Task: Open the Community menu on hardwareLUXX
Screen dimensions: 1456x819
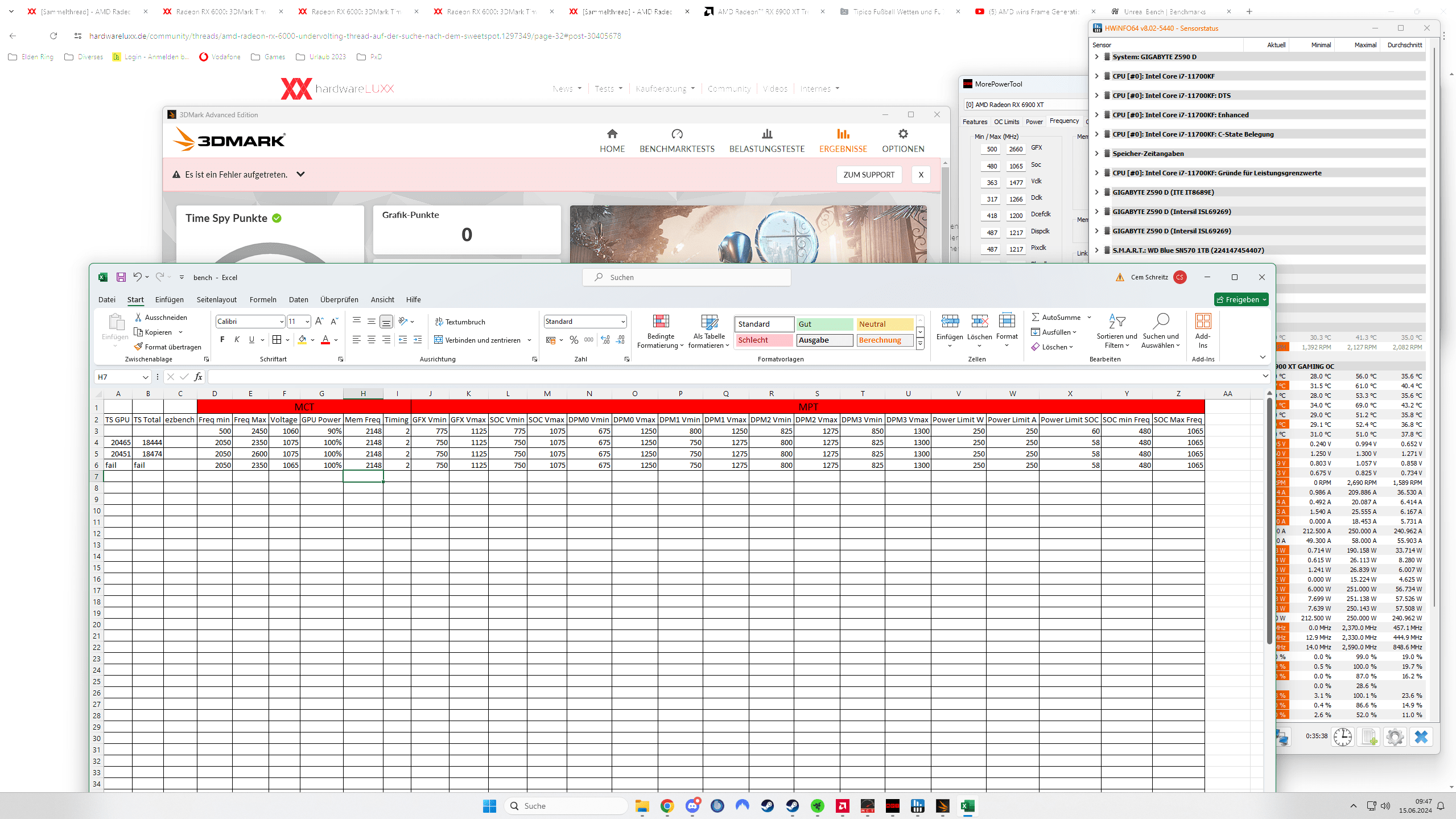Action: point(729,89)
